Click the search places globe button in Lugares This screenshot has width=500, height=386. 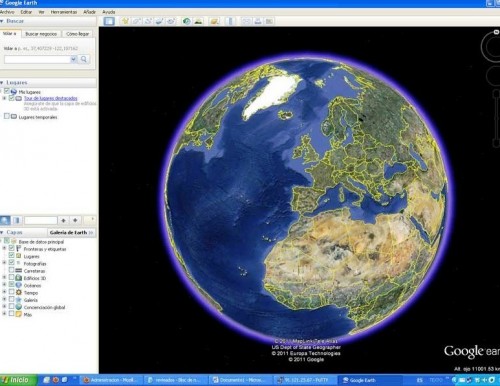[x=5, y=220]
